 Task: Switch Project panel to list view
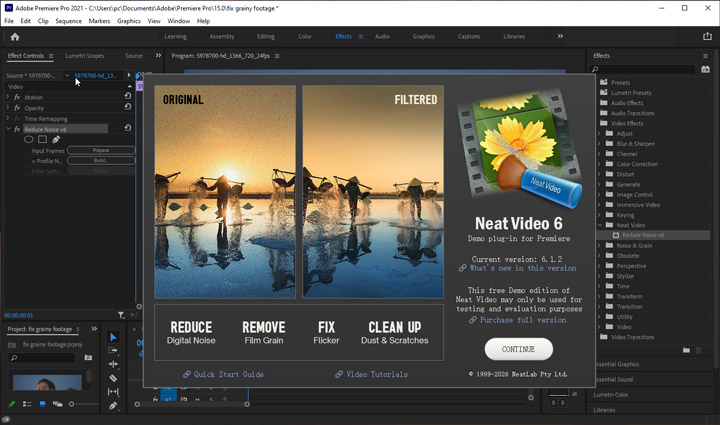point(27,404)
